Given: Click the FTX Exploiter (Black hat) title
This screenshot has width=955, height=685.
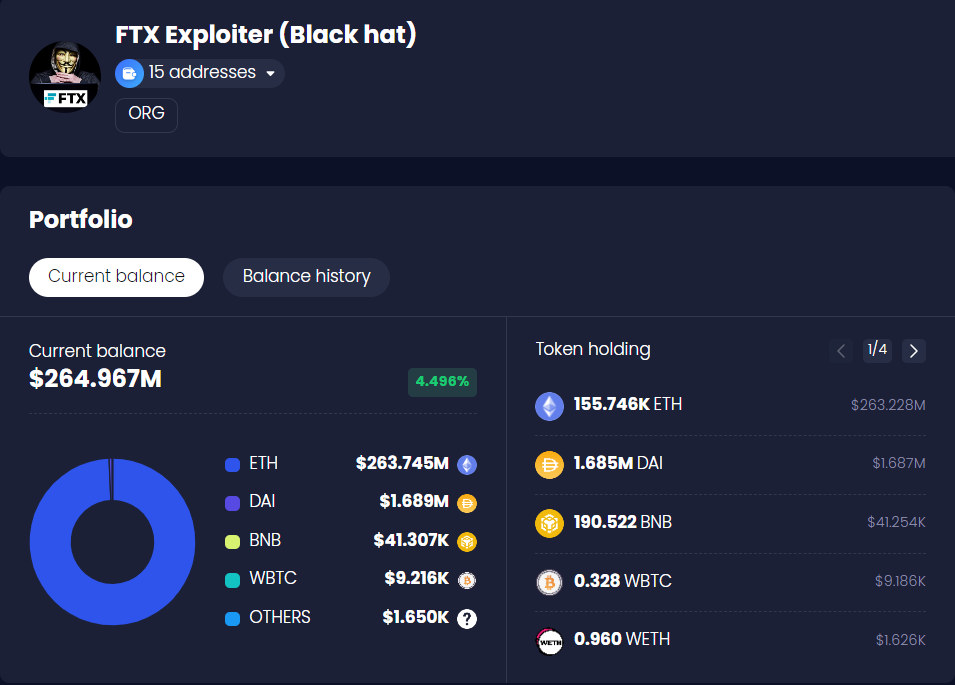Looking at the screenshot, I should tap(266, 35).
